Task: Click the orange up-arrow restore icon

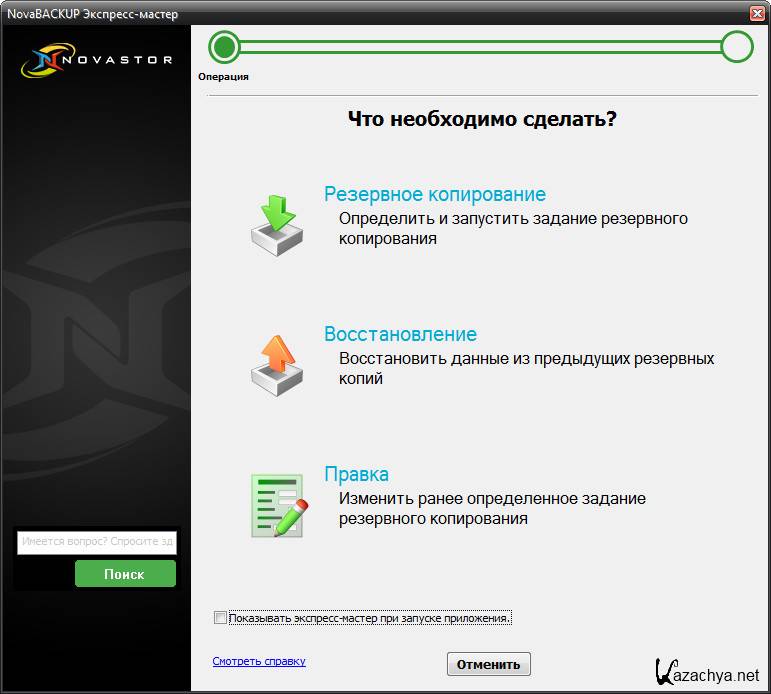Action: [275, 365]
